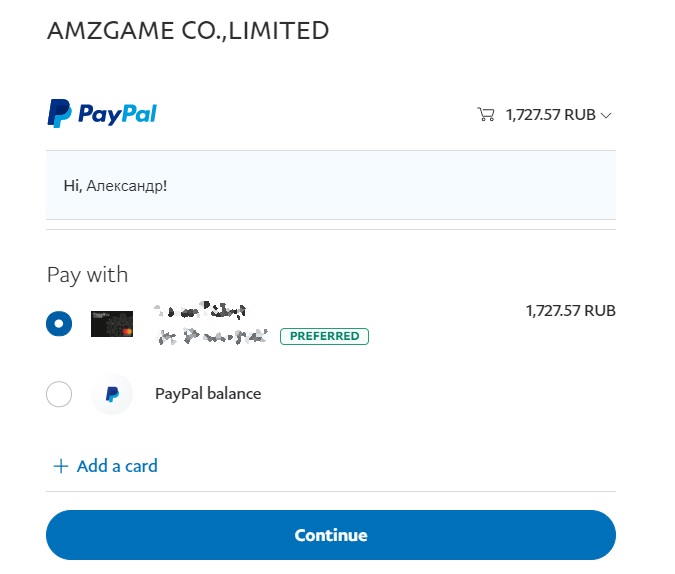Select the preferred card radio button
This screenshot has height=574, width=675.
(59, 323)
